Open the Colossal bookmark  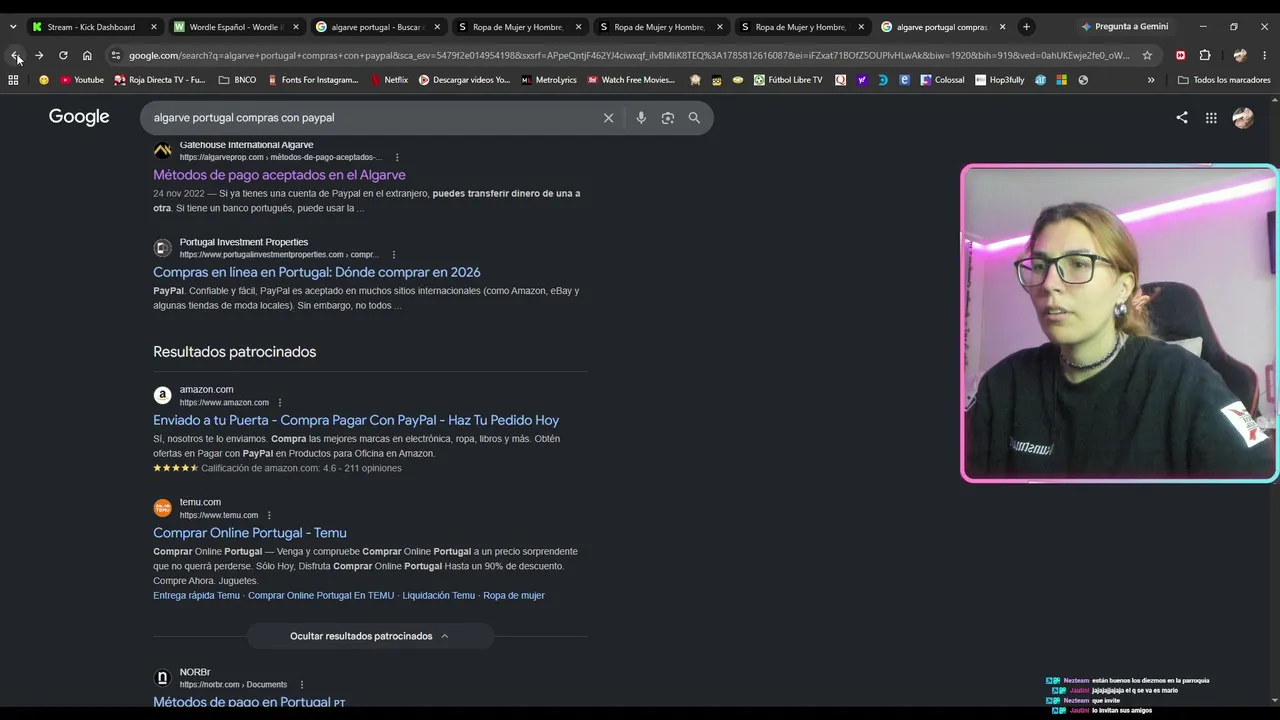click(942, 80)
